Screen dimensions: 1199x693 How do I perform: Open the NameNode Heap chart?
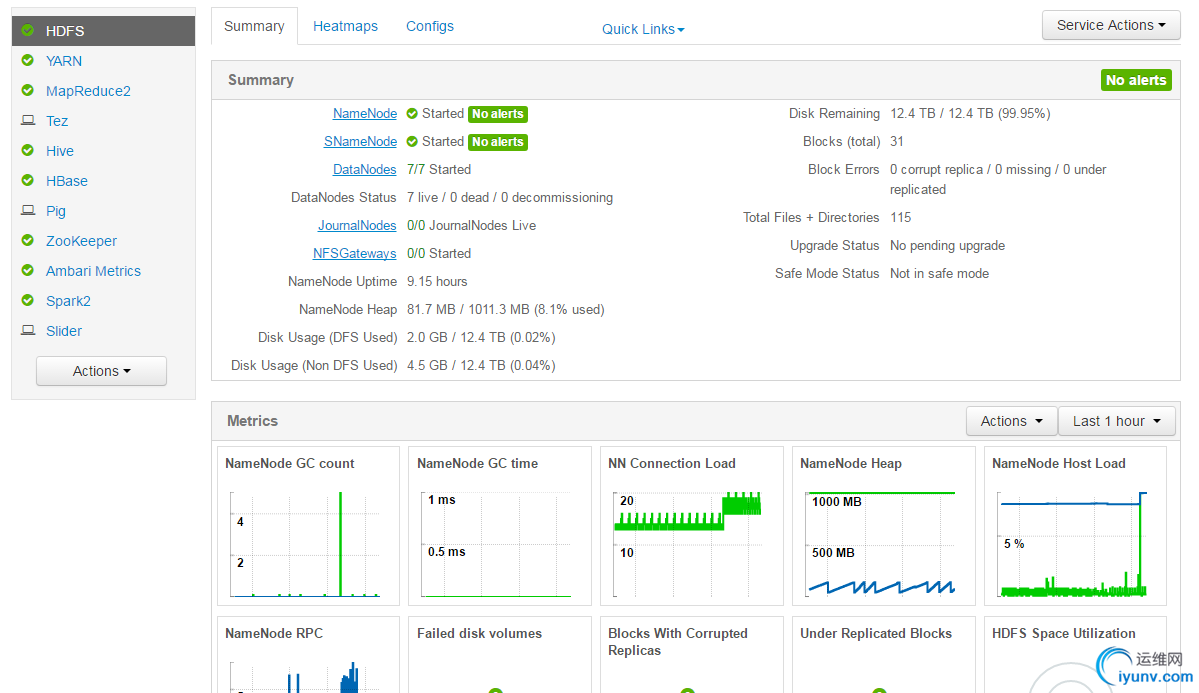click(884, 526)
